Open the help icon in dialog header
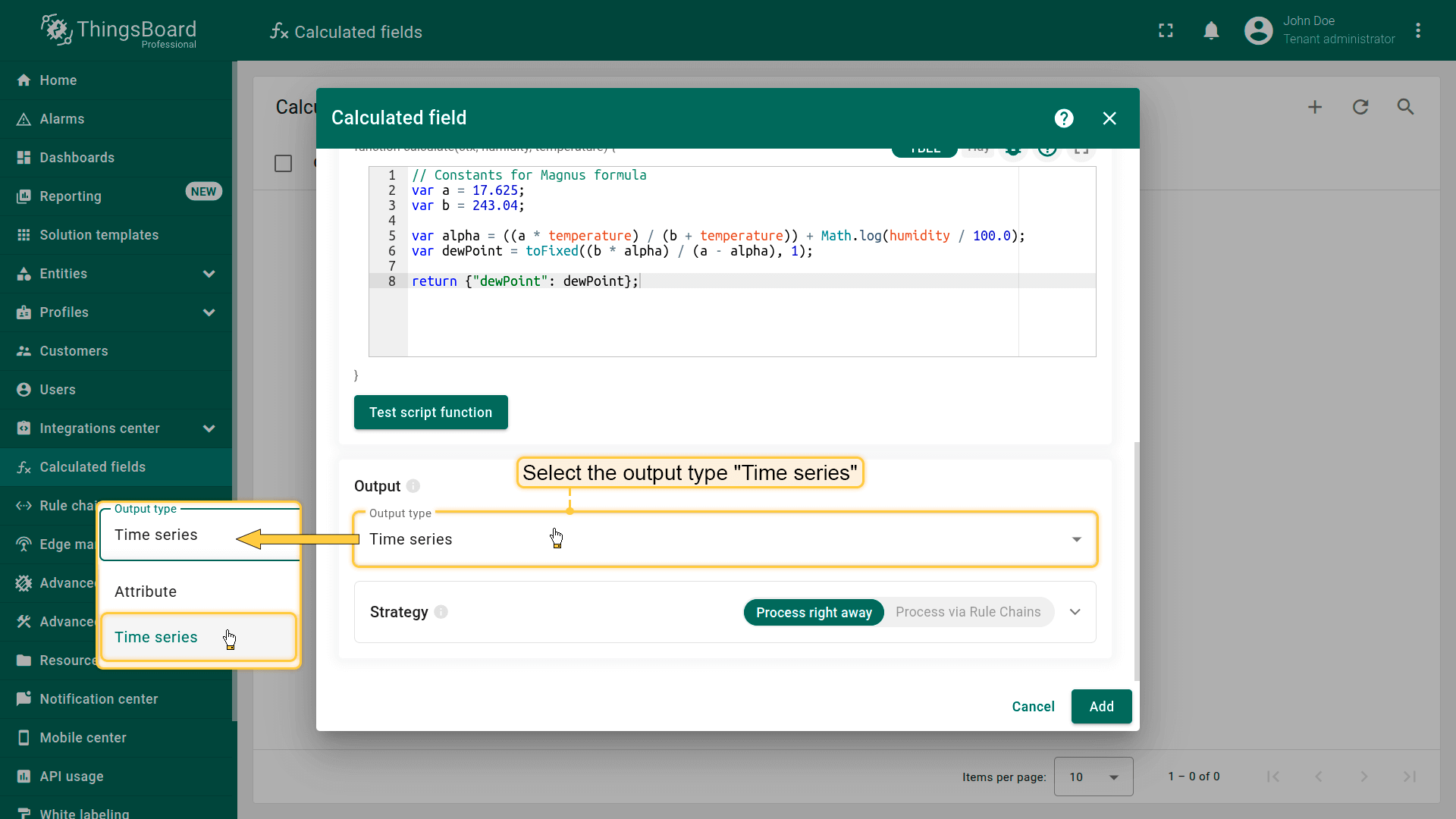The height and width of the screenshot is (819, 1456). 1064,118
